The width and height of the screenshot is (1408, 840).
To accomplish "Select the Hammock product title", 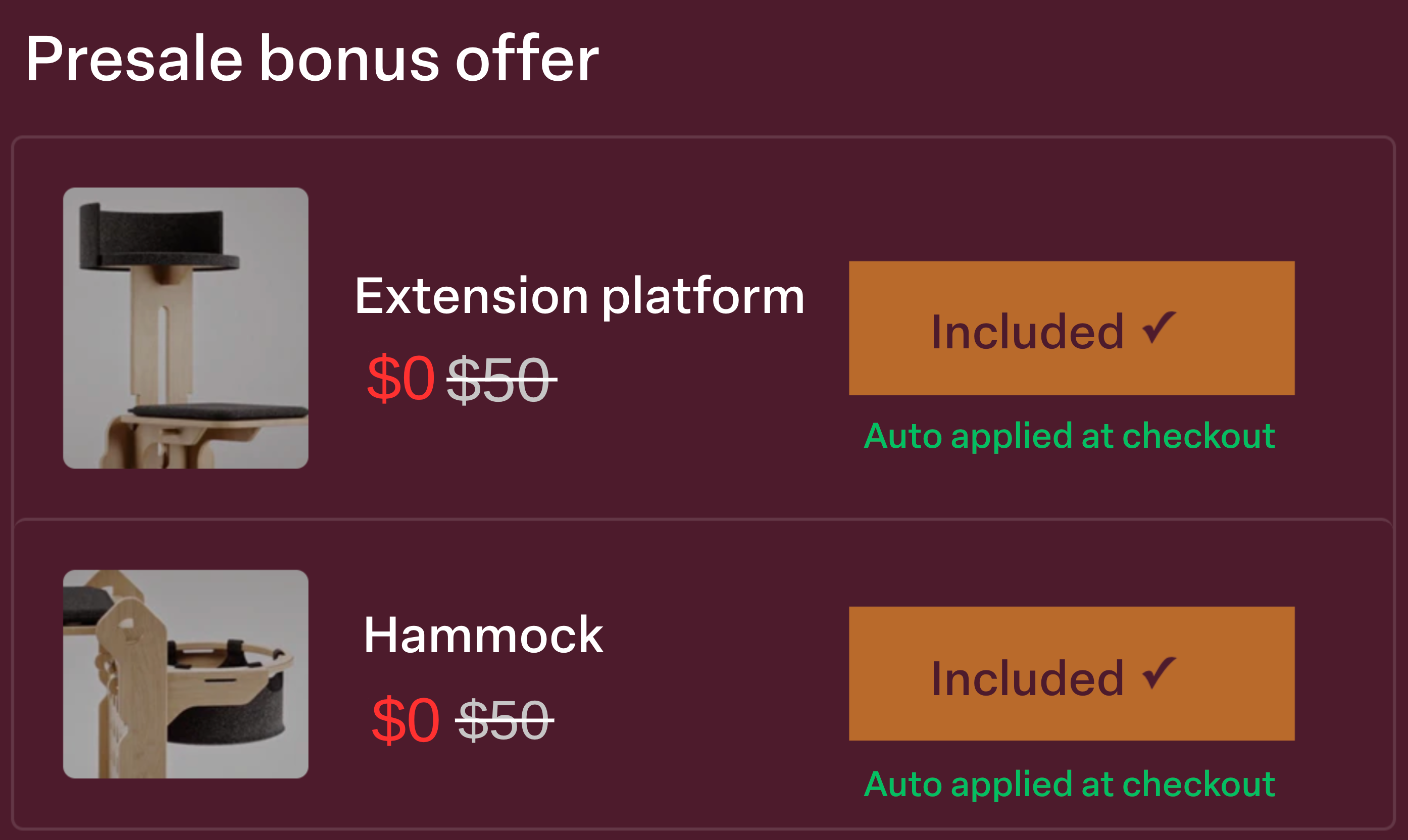I will pyautogui.click(x=483, y=636).
